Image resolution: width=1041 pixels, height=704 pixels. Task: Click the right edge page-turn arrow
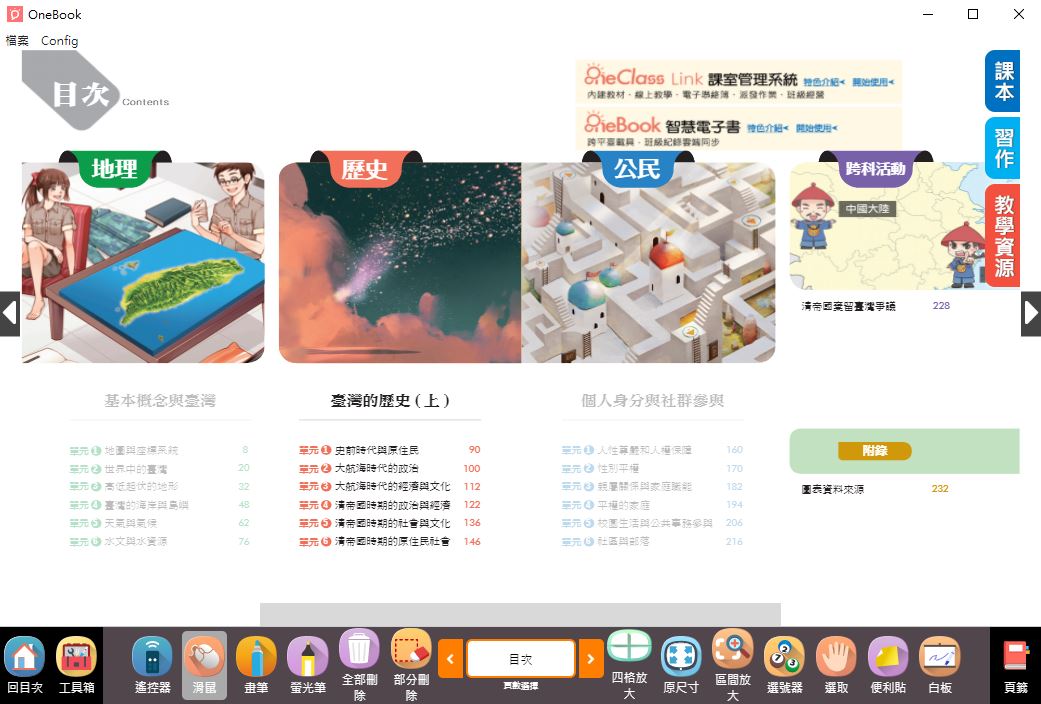[x=1031, y=313]
